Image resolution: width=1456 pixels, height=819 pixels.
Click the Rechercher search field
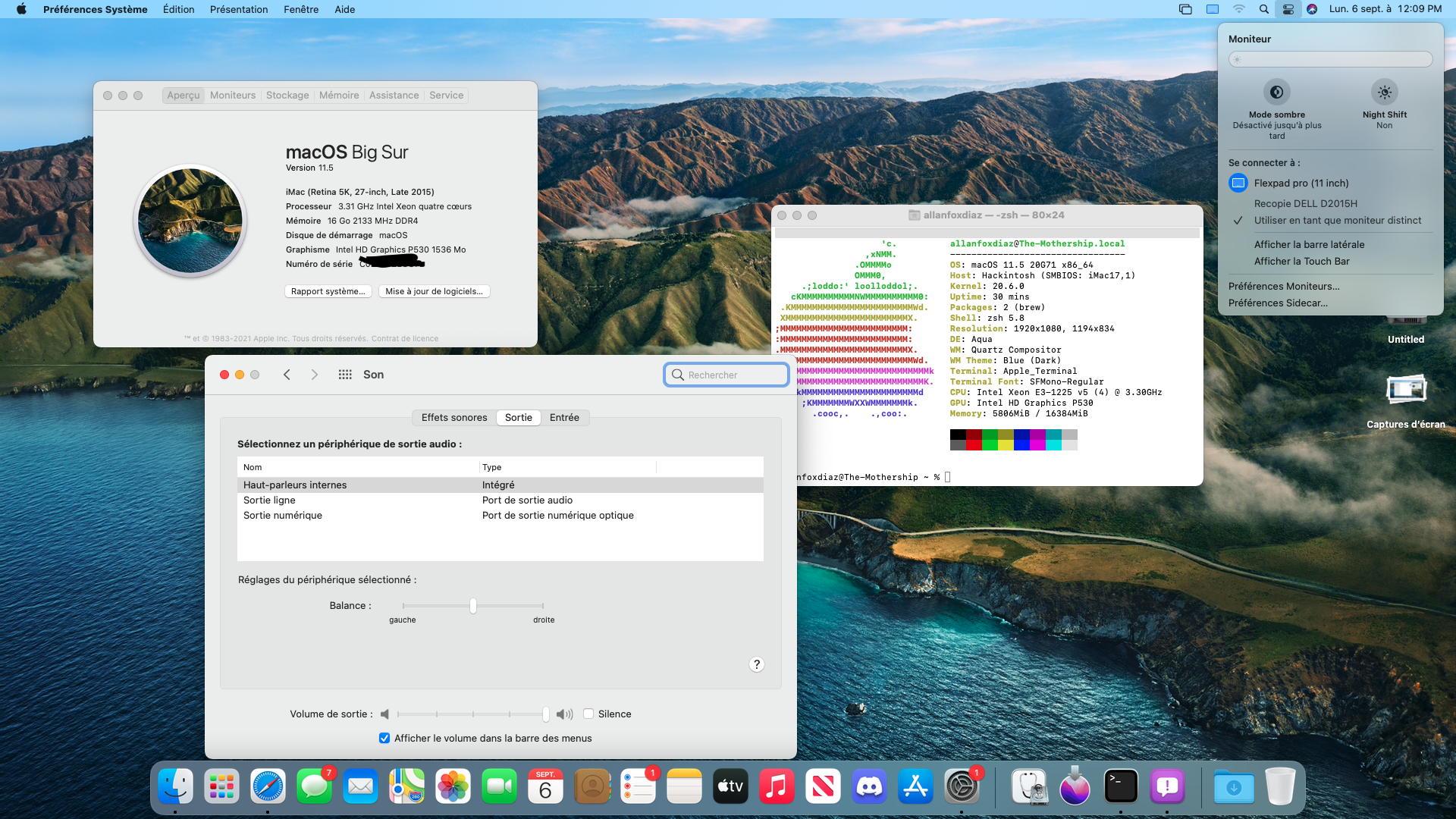pyautogui.click(x=726, y=375)
